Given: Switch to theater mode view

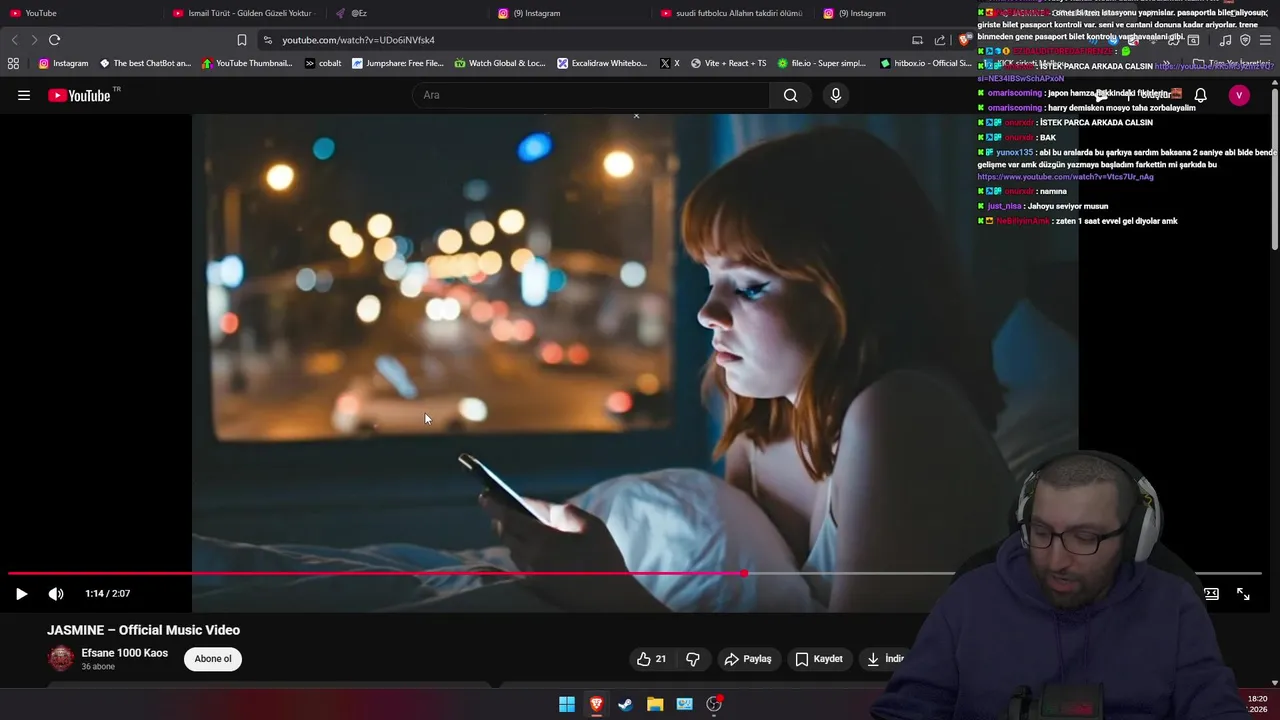Looking at the screenshot, I should (x=1211, y=593).
